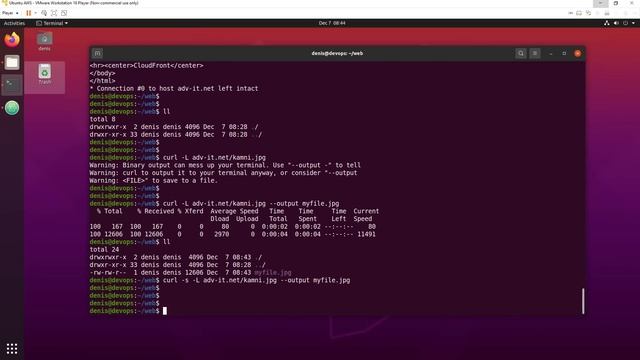Click the terminal scrollbar thumb

[583, 301]
